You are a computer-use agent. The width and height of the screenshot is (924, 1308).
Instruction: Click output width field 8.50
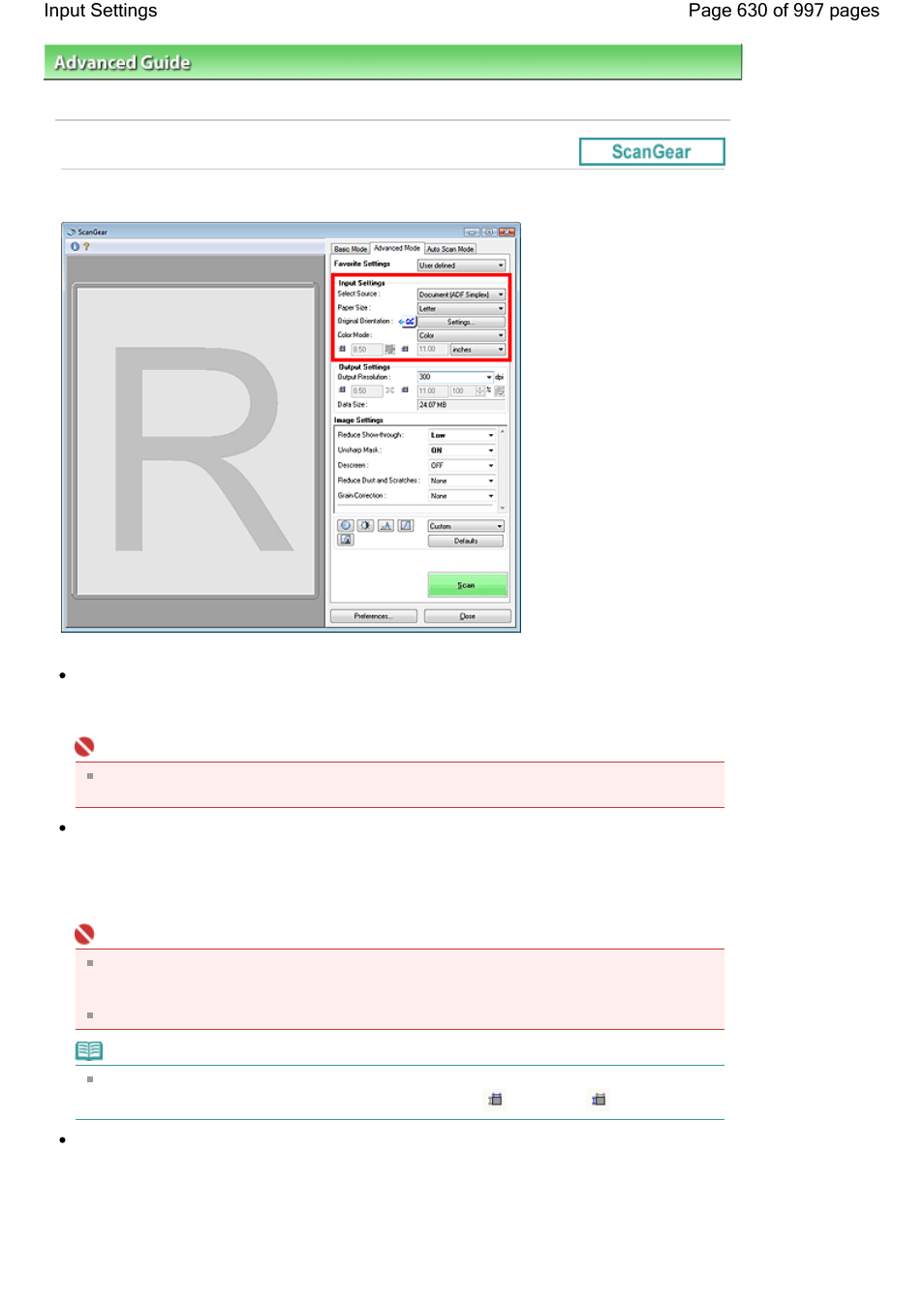click(x=366, y=391)
